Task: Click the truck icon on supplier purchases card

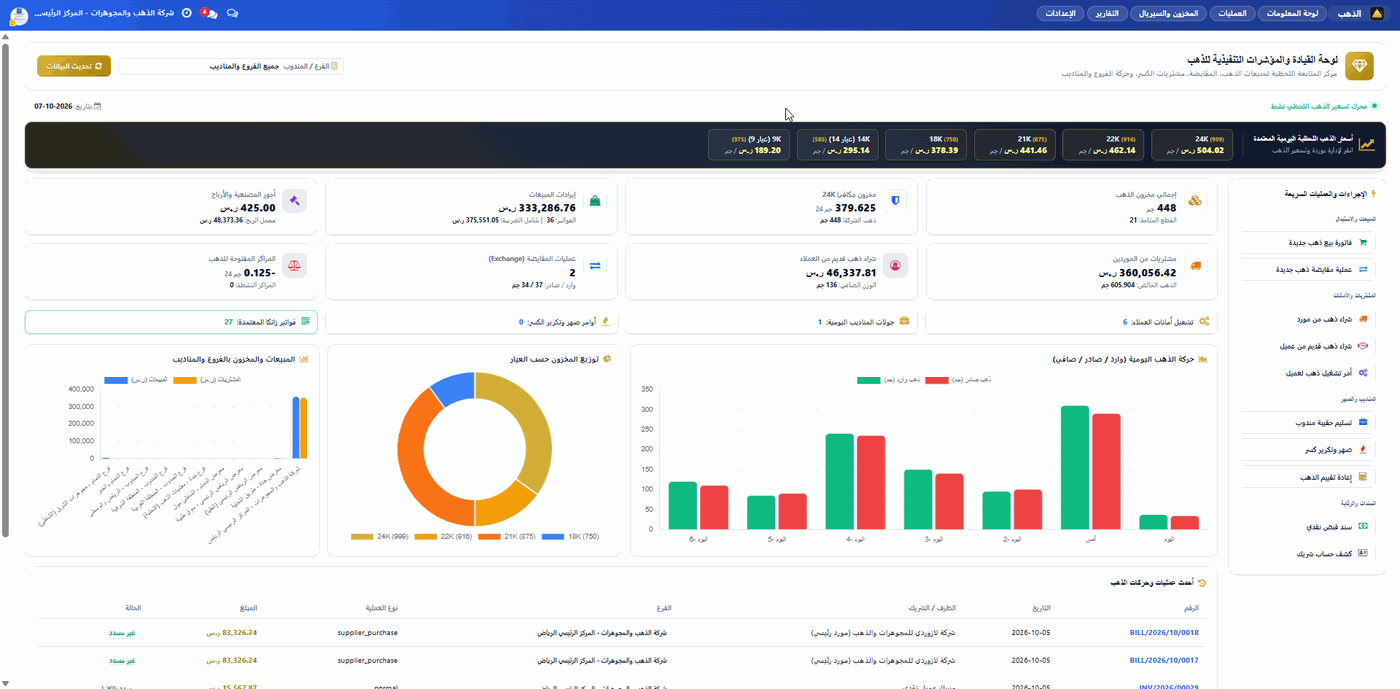Action: pos(1195,265)
